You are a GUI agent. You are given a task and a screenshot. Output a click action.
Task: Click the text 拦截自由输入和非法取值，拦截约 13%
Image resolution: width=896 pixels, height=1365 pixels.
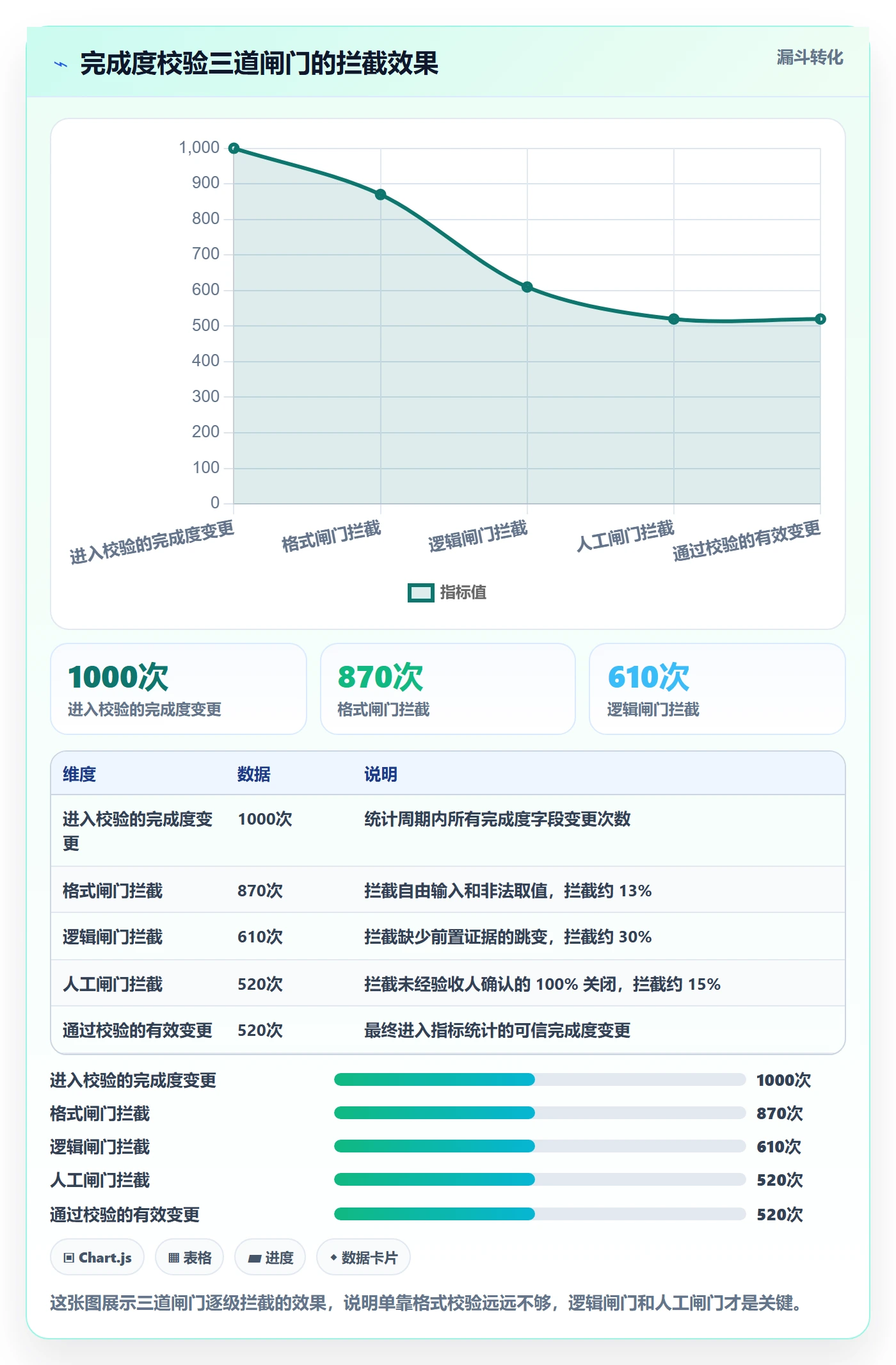pos(508,891)
